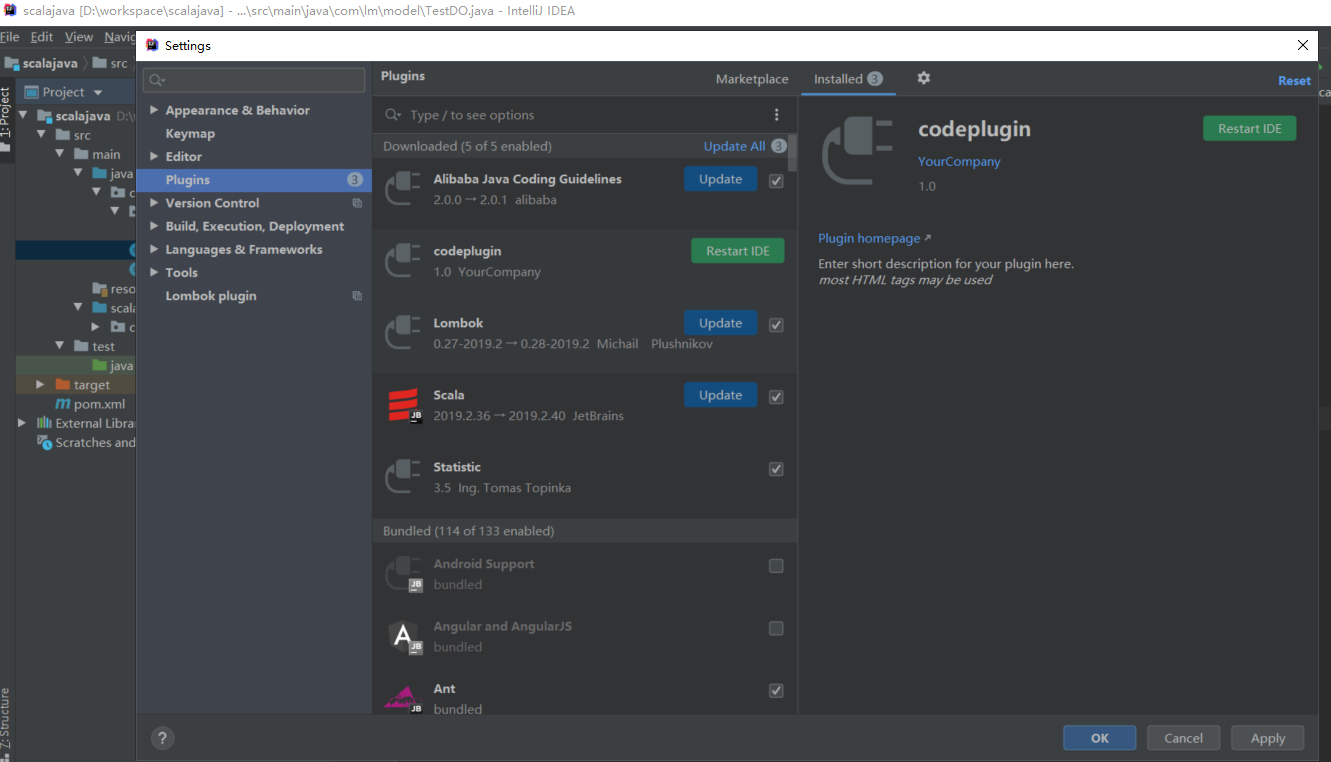
Task: Click the Ant plugin logo
Action: click(404, 698)
